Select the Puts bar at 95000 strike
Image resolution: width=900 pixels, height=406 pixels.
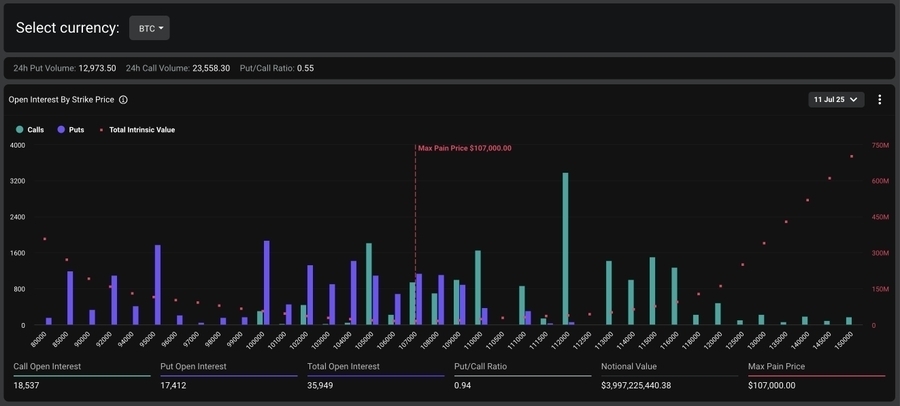point(158,285)
